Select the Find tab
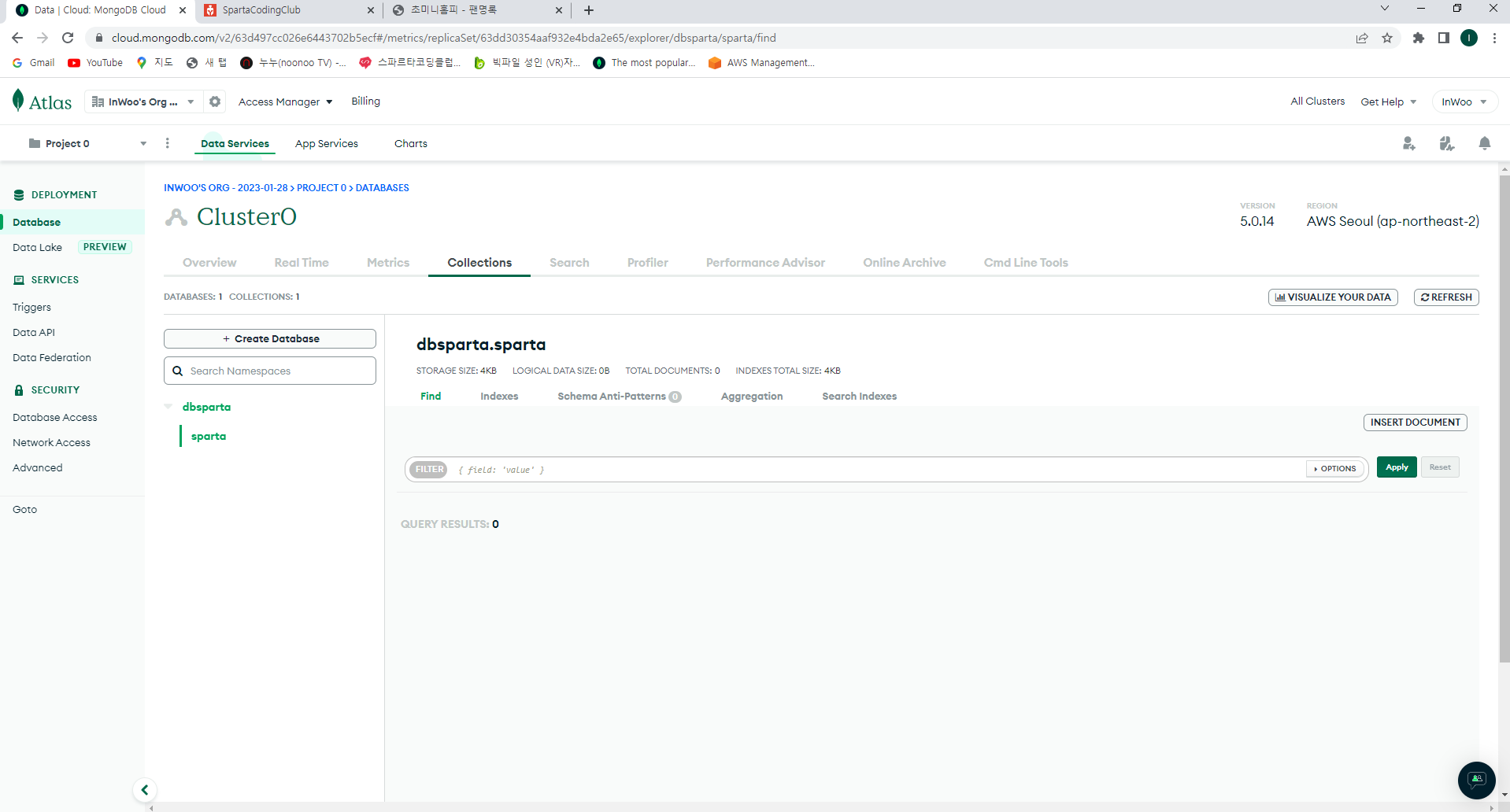The height and width of the screenshot is (812, 1510). (431, 396)
